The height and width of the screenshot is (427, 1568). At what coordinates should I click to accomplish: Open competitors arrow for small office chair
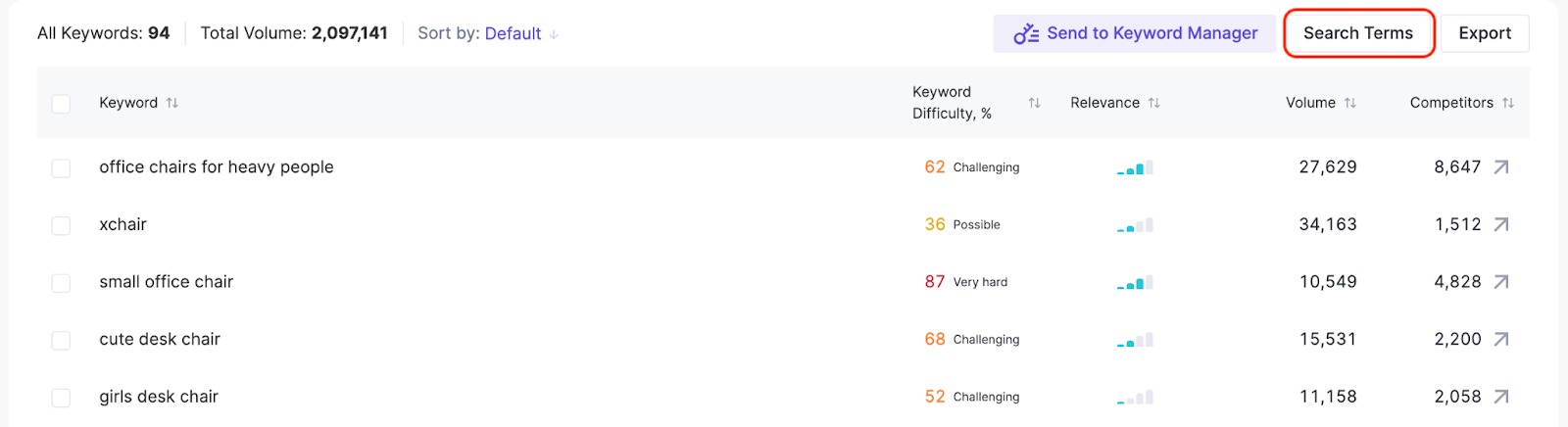(x=1500, y=282)
